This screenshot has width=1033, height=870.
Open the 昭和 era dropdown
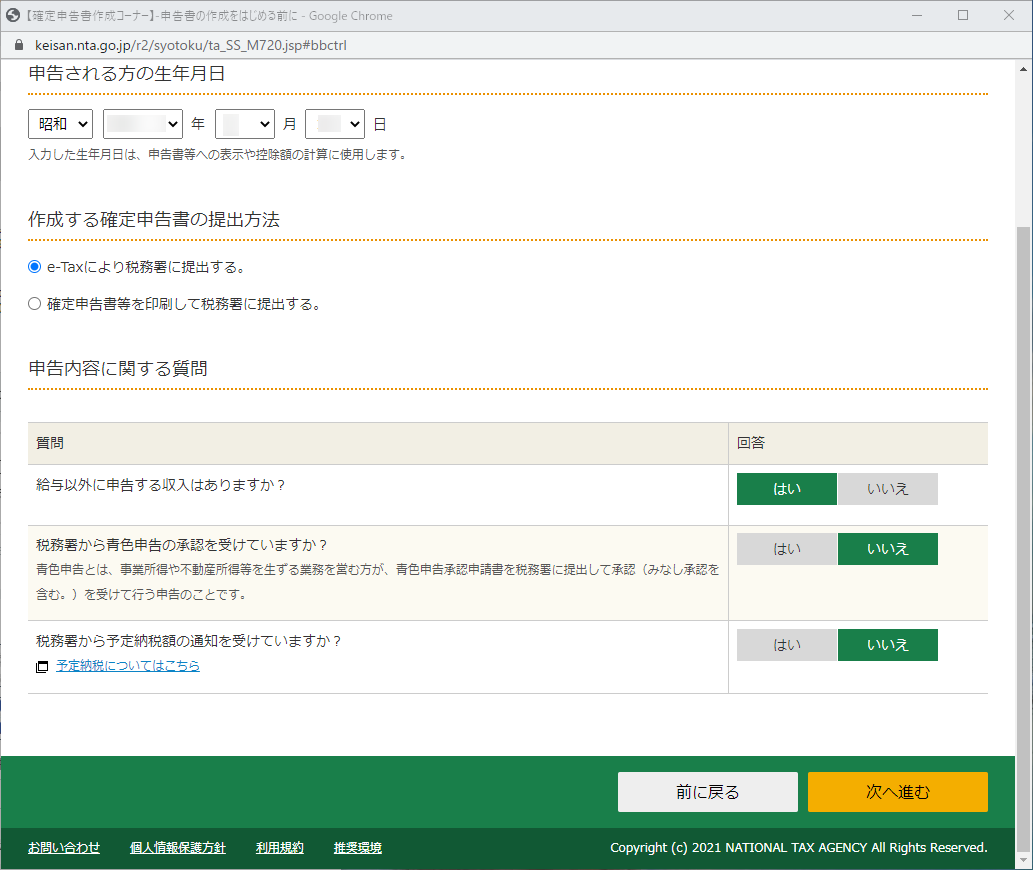[61, 124]
